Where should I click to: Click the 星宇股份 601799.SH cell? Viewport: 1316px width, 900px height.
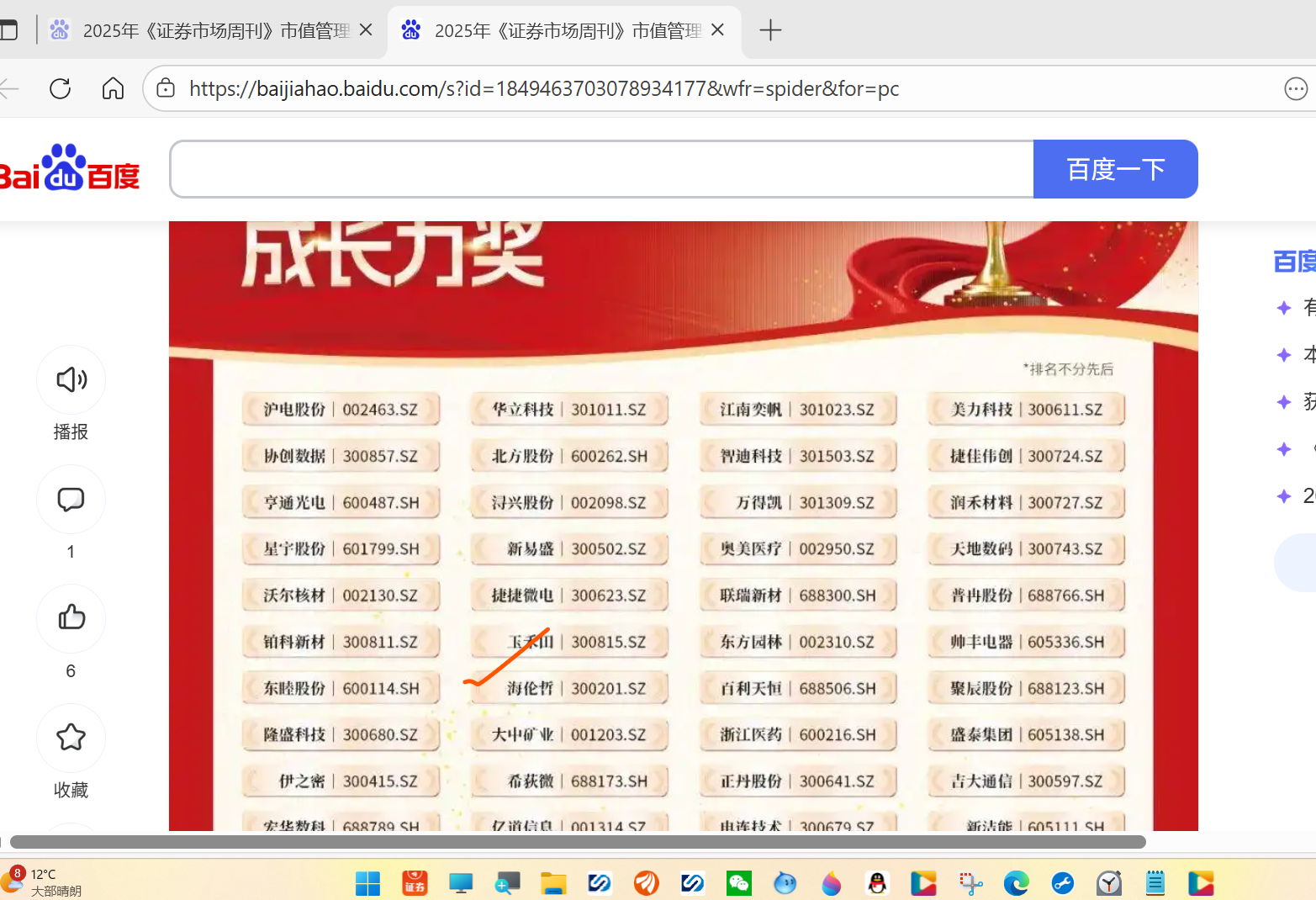tap(341, 548)
